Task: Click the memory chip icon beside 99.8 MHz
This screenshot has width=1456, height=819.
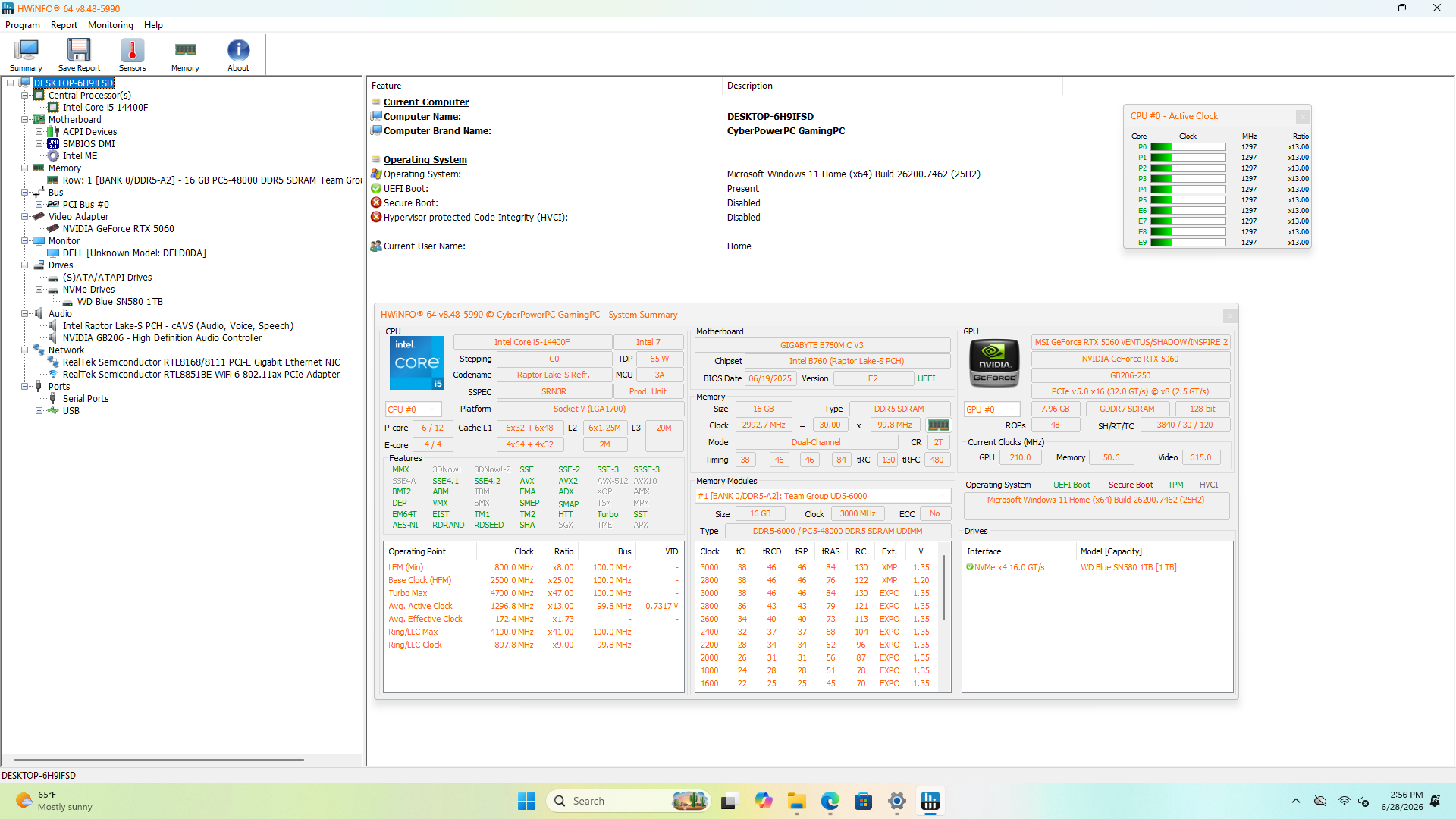Action: pos(938,425)
